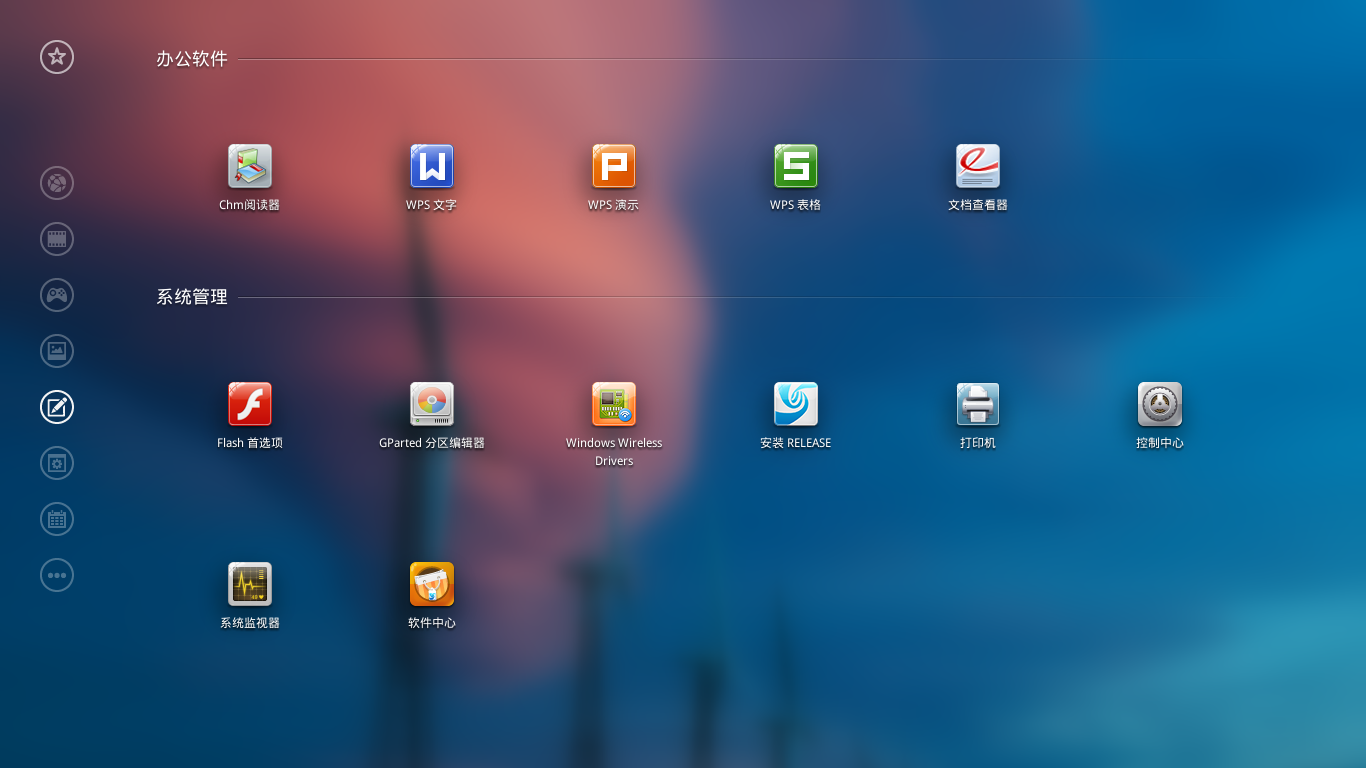The image size is (1366, 768).
Task: Open the 系统监视器 system monitor
Action: (x=250, y=596)
